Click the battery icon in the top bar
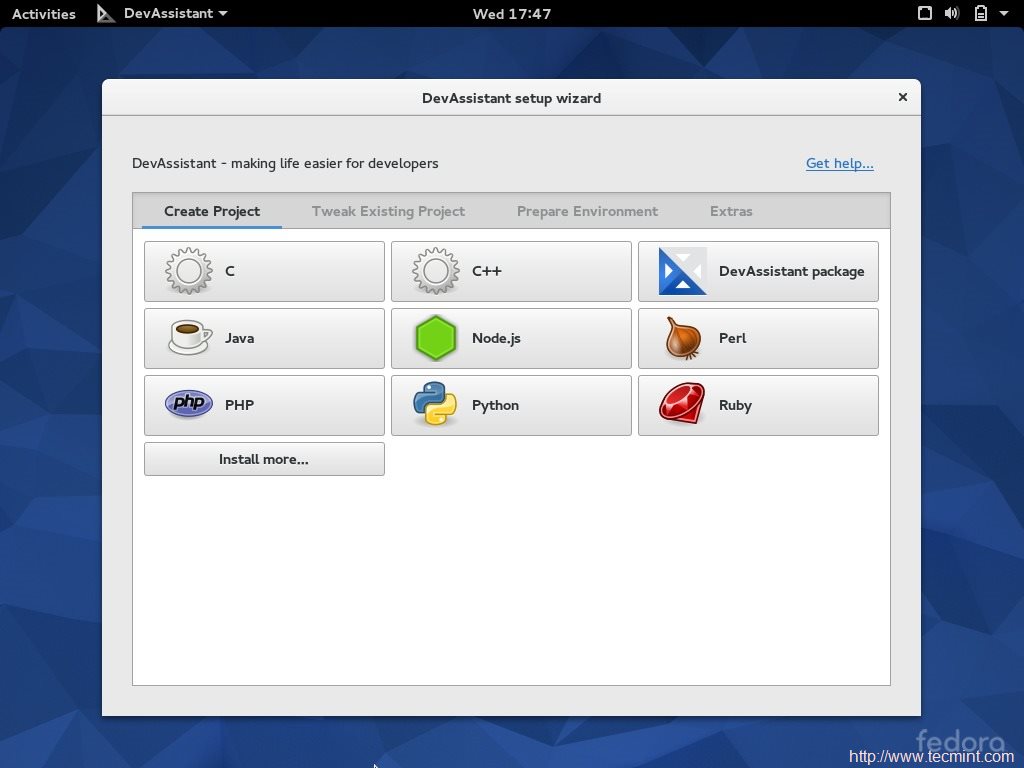The image size is (1024, 768). 980,13
